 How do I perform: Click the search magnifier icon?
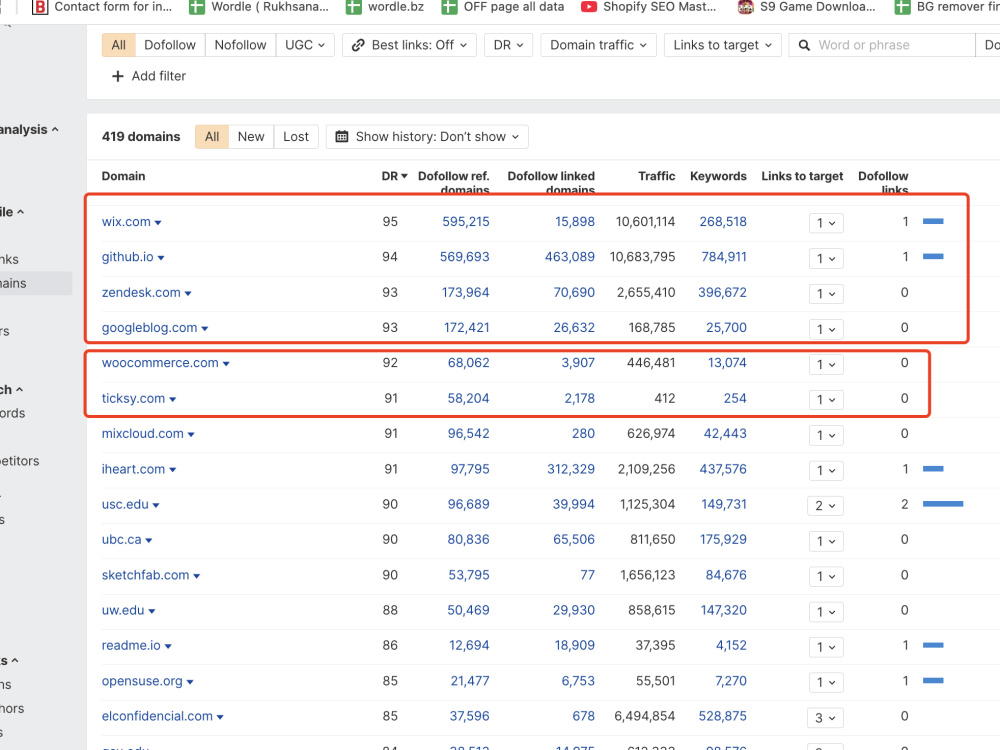(804, 45)
